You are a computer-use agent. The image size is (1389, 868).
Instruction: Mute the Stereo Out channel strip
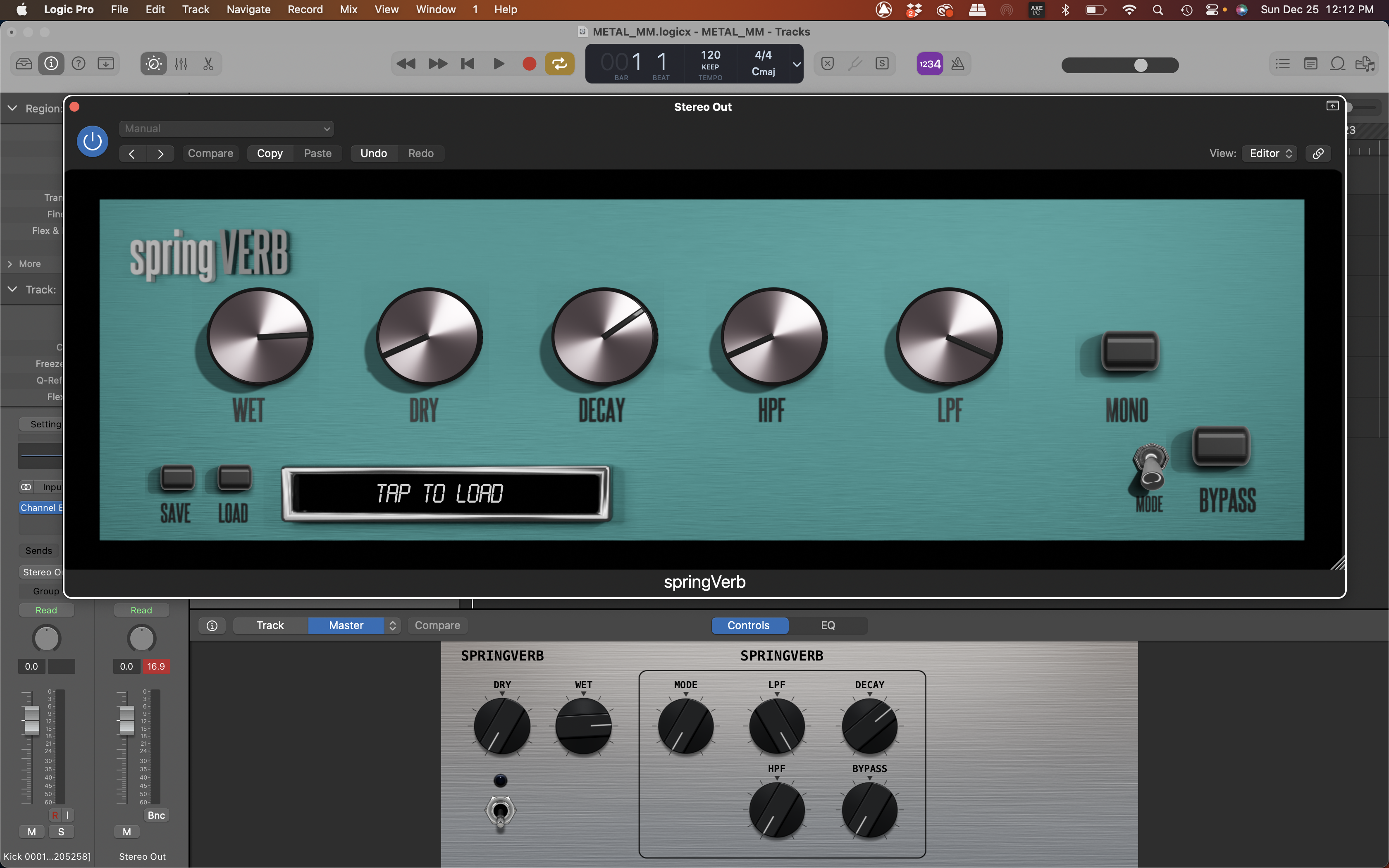[127, 832]
